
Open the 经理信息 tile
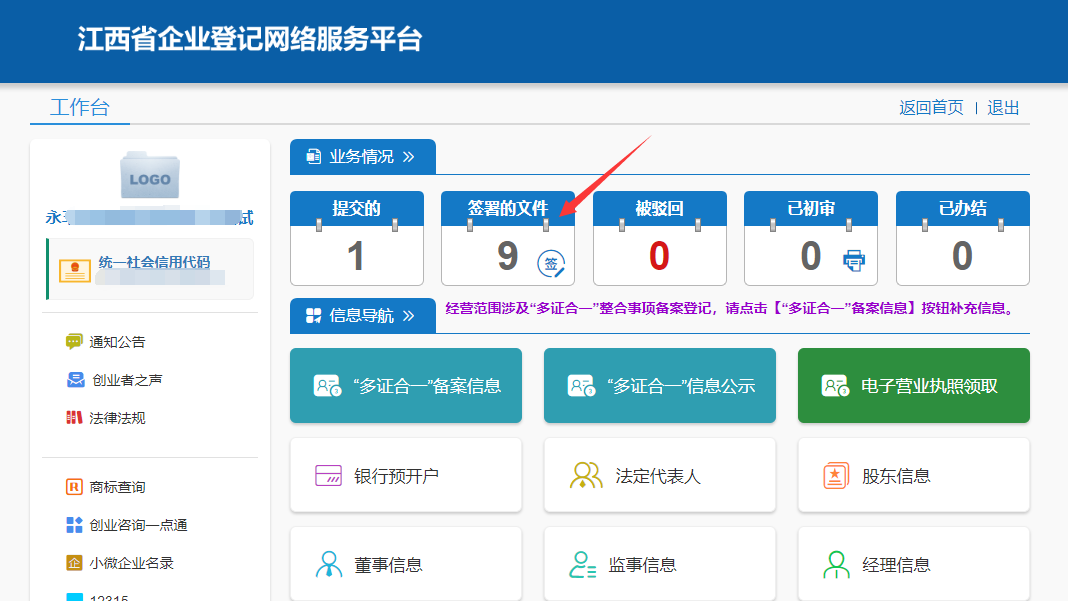pyautogui.click(x=913, y=564)
